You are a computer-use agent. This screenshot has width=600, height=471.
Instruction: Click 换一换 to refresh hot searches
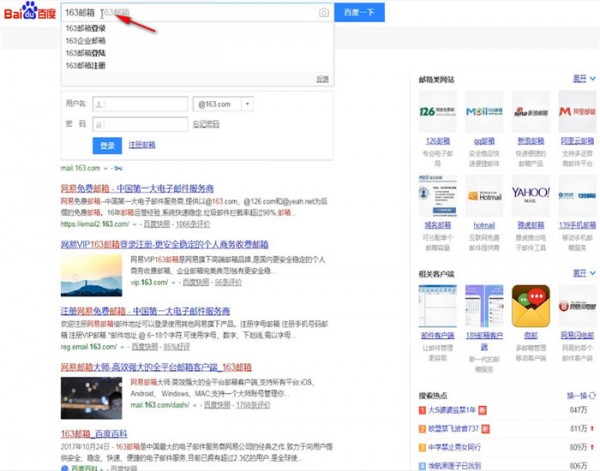pyautogui.click(x=577, y=396)
